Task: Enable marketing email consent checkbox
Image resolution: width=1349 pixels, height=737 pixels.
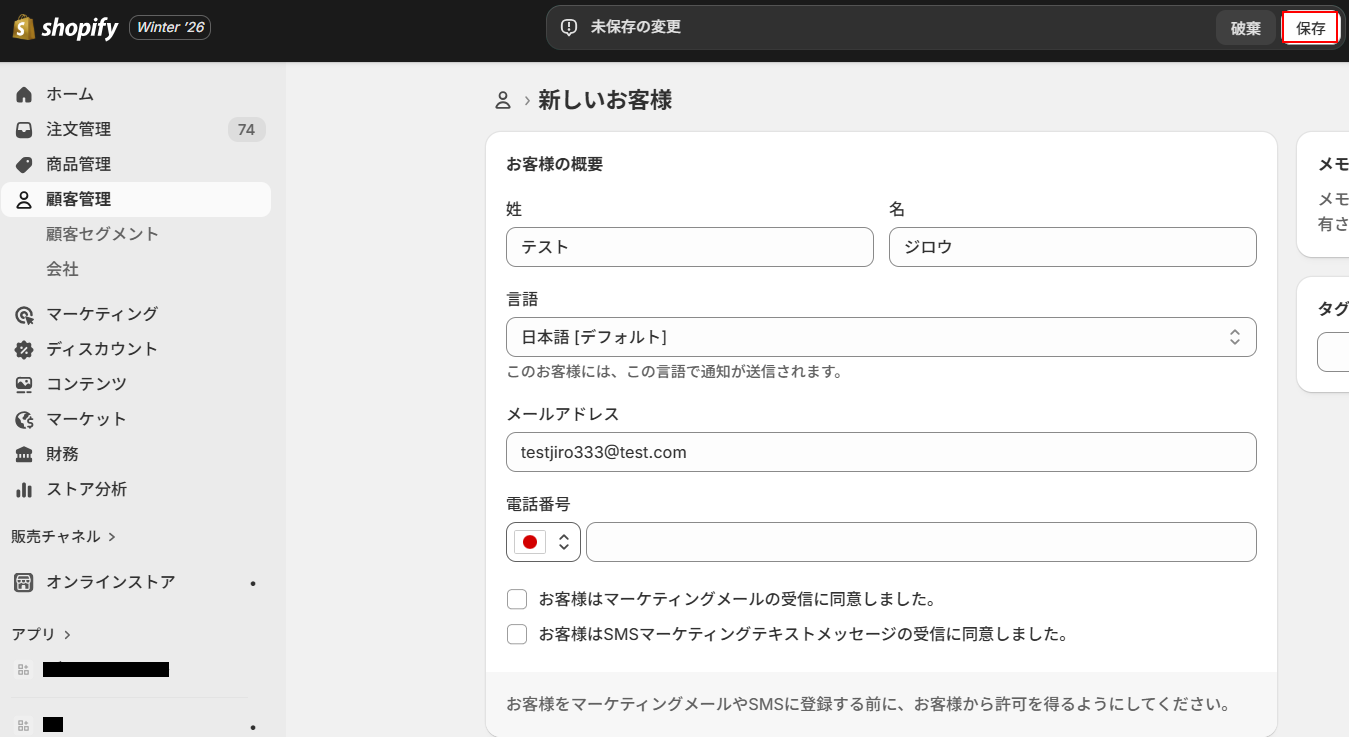Action: click(x=517, y=600)
